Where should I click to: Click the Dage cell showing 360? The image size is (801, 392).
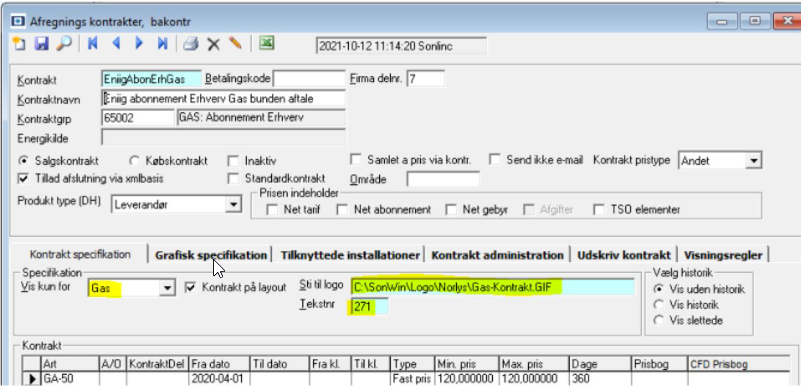click(600, 379)
